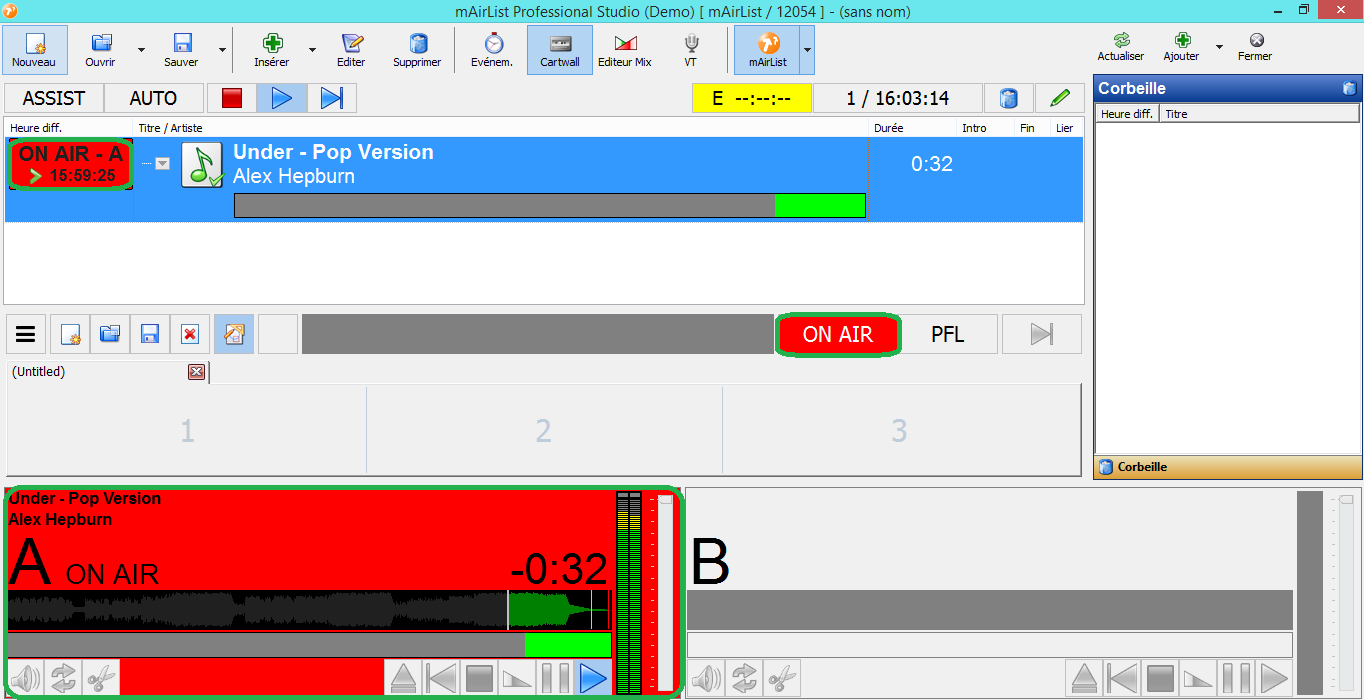The width and height of the screenshot is (1364, 700).
Task: Click the Supprimer trash icon
Action: click(417, 50)
